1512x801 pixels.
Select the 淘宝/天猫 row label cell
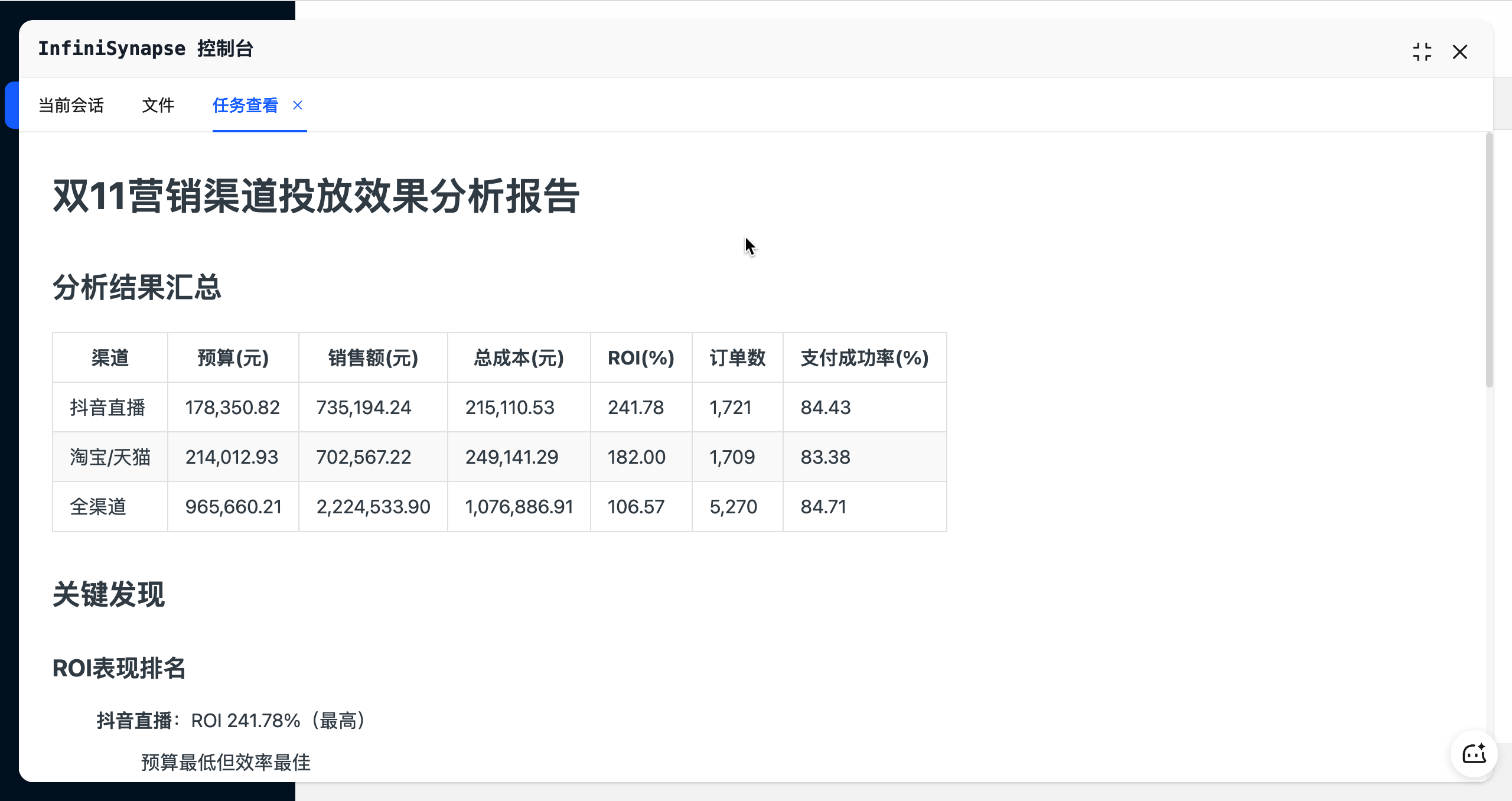110,457
